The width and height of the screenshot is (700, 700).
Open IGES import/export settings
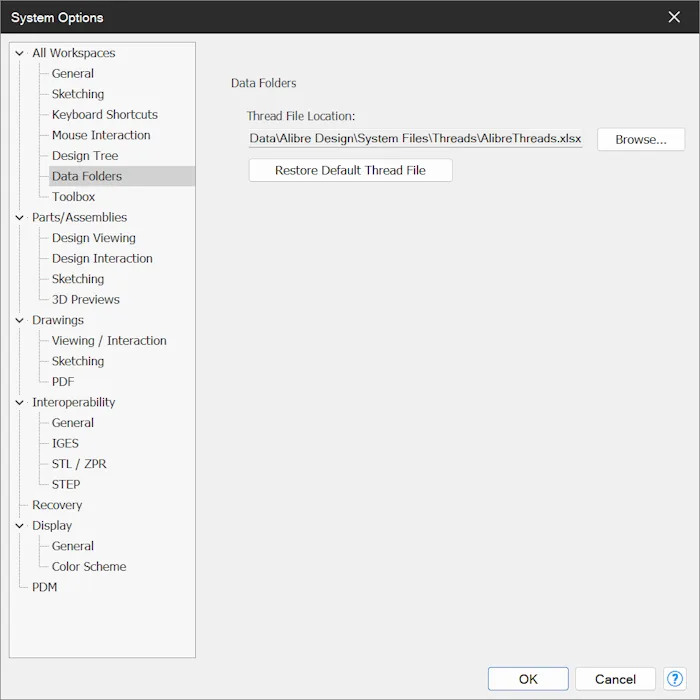click(x=65, y=443)
